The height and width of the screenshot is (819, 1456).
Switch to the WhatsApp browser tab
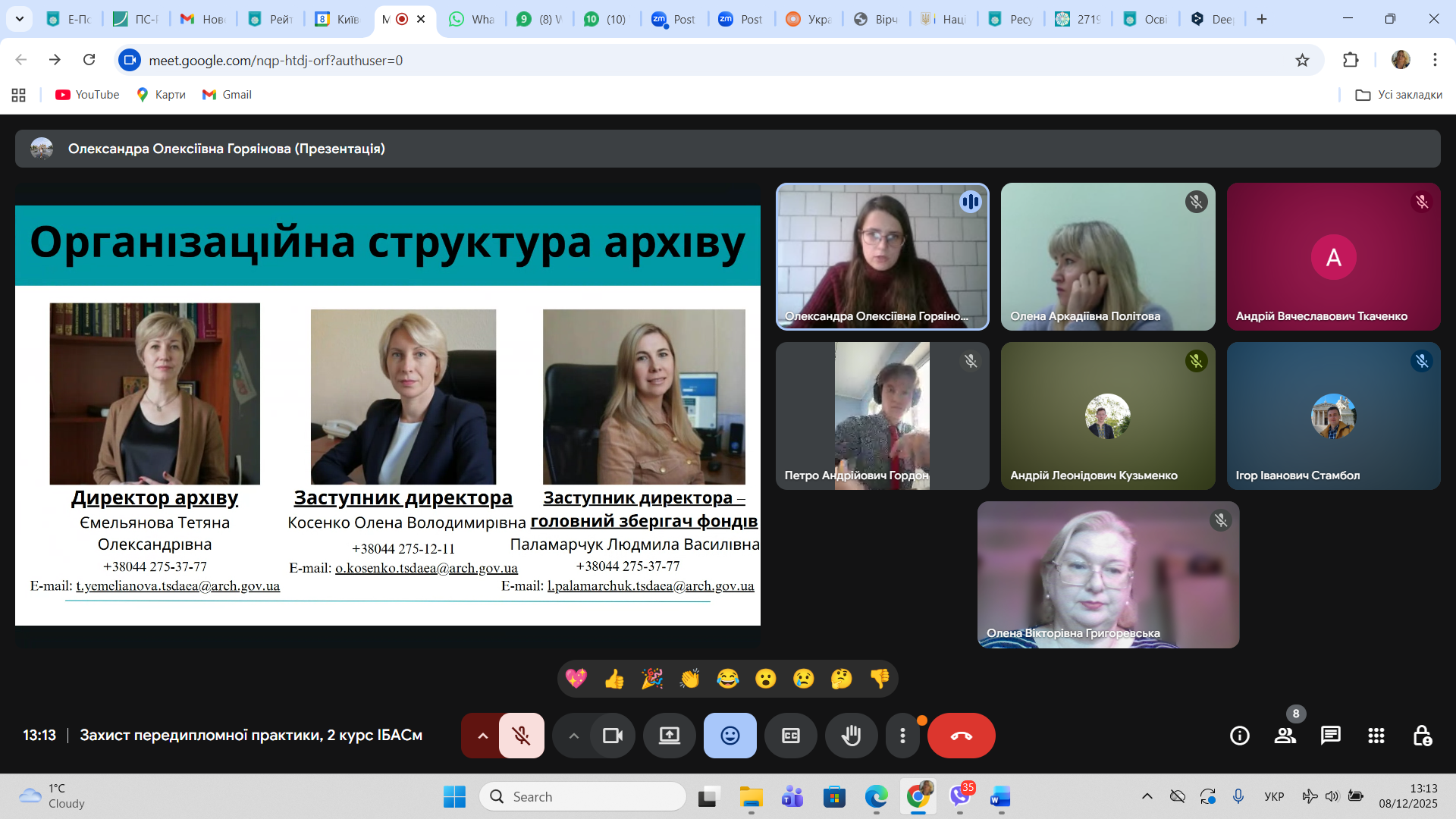(471, 19)
